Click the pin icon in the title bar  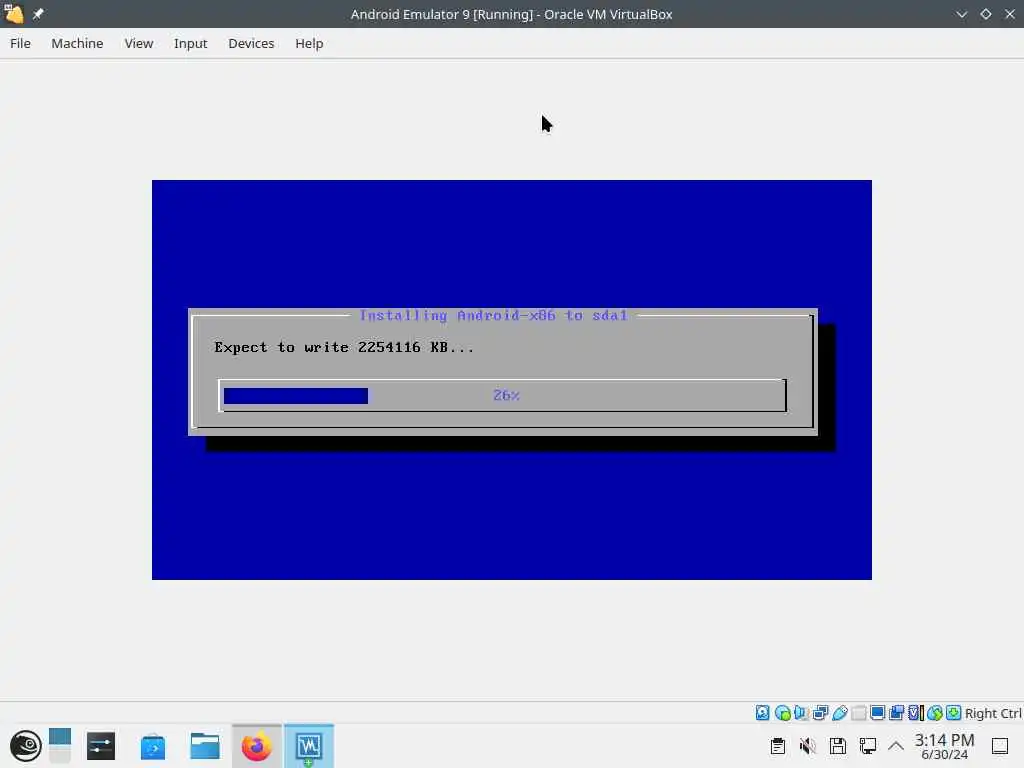(38, 14)
